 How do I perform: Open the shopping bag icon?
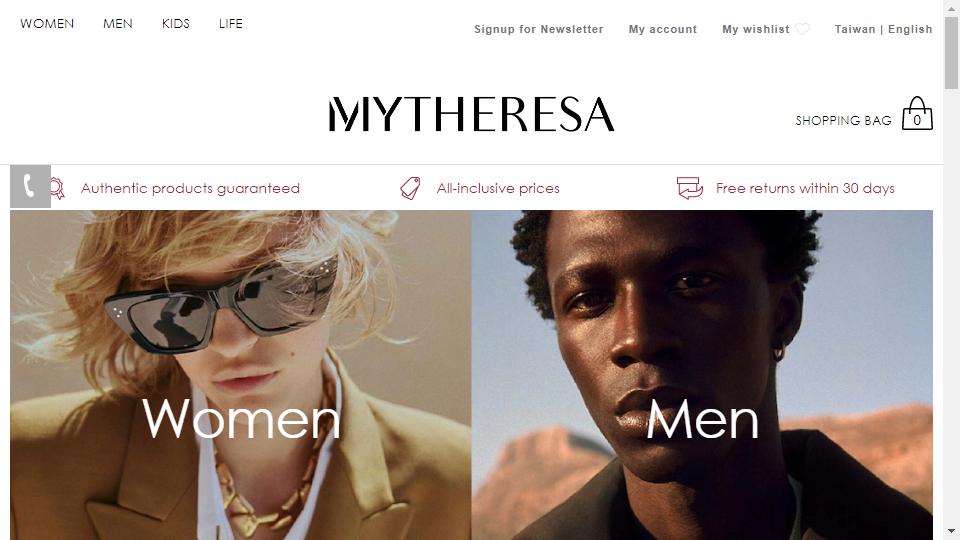click(917, 113)
